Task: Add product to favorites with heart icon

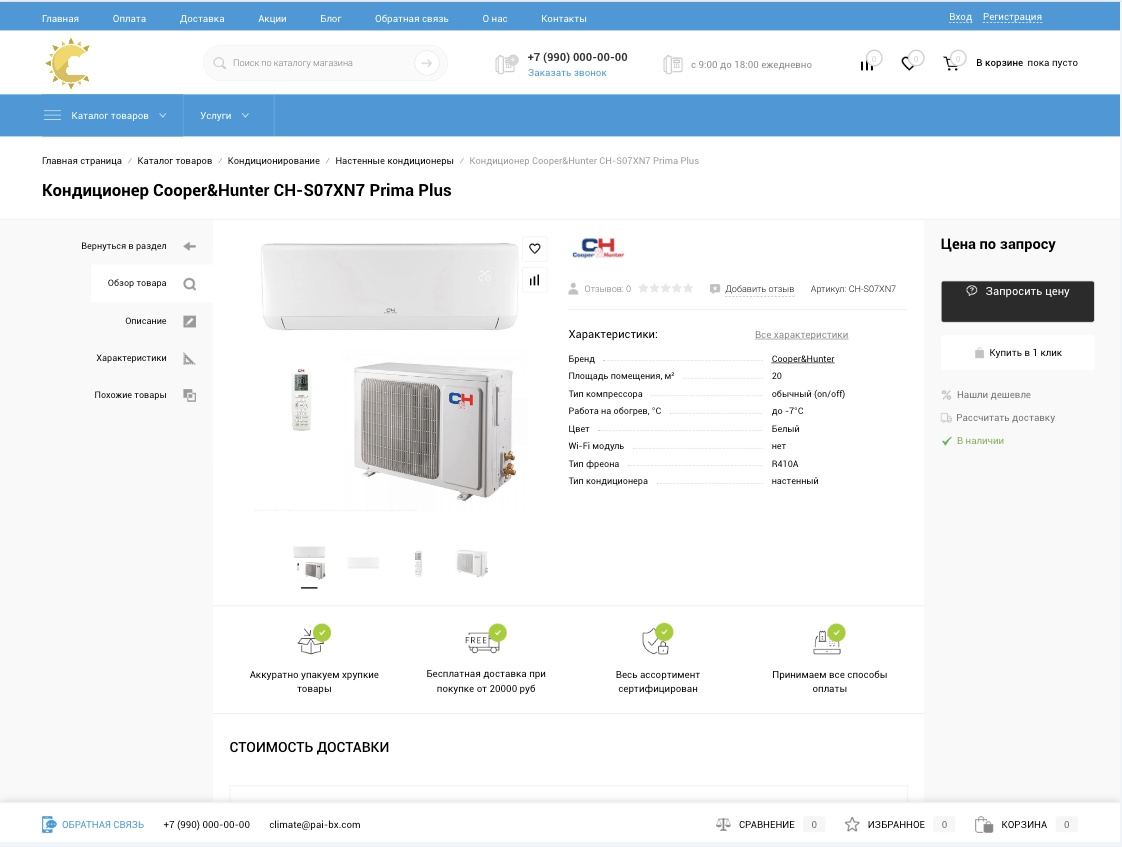Action: tap(535, 249)
